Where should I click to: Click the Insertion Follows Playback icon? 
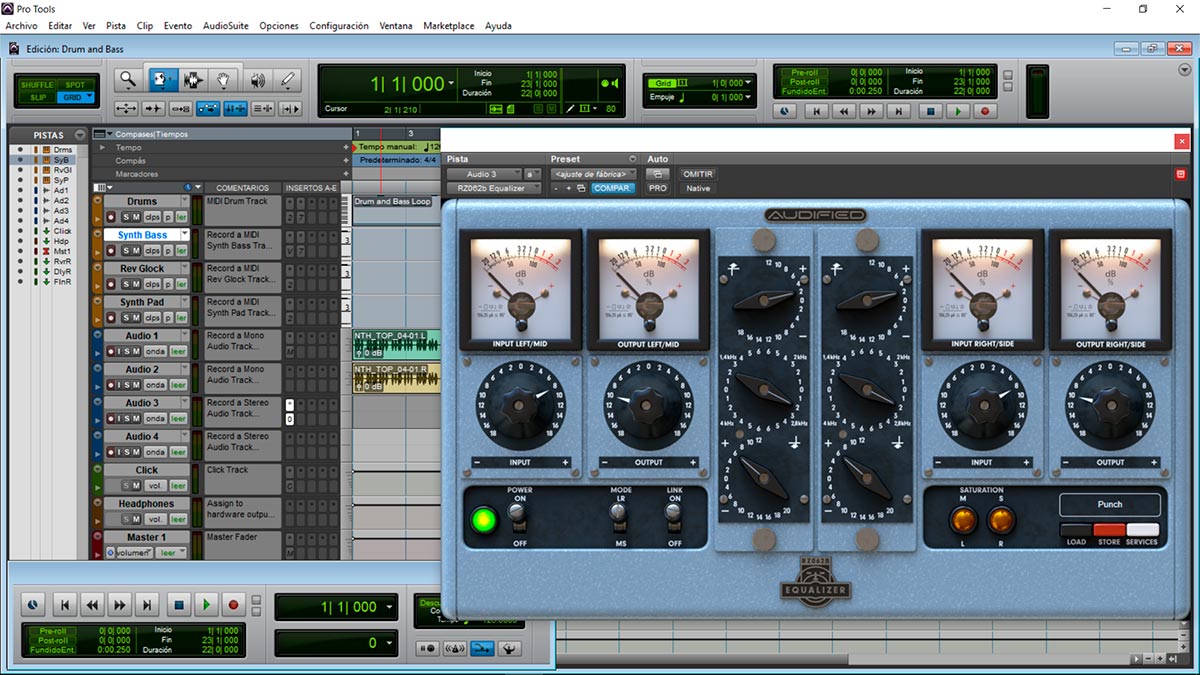coord(290,108)
